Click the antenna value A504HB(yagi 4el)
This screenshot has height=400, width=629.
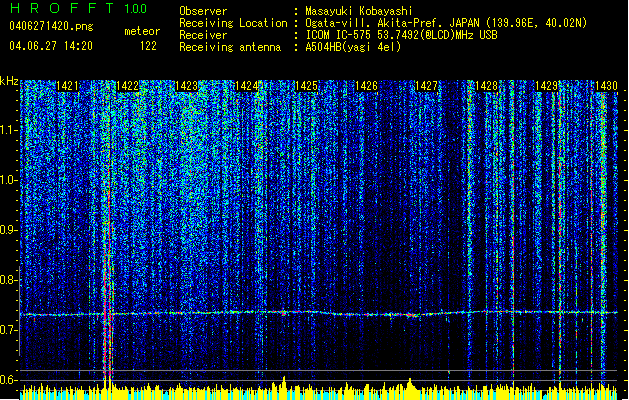[x=353, y=47]
